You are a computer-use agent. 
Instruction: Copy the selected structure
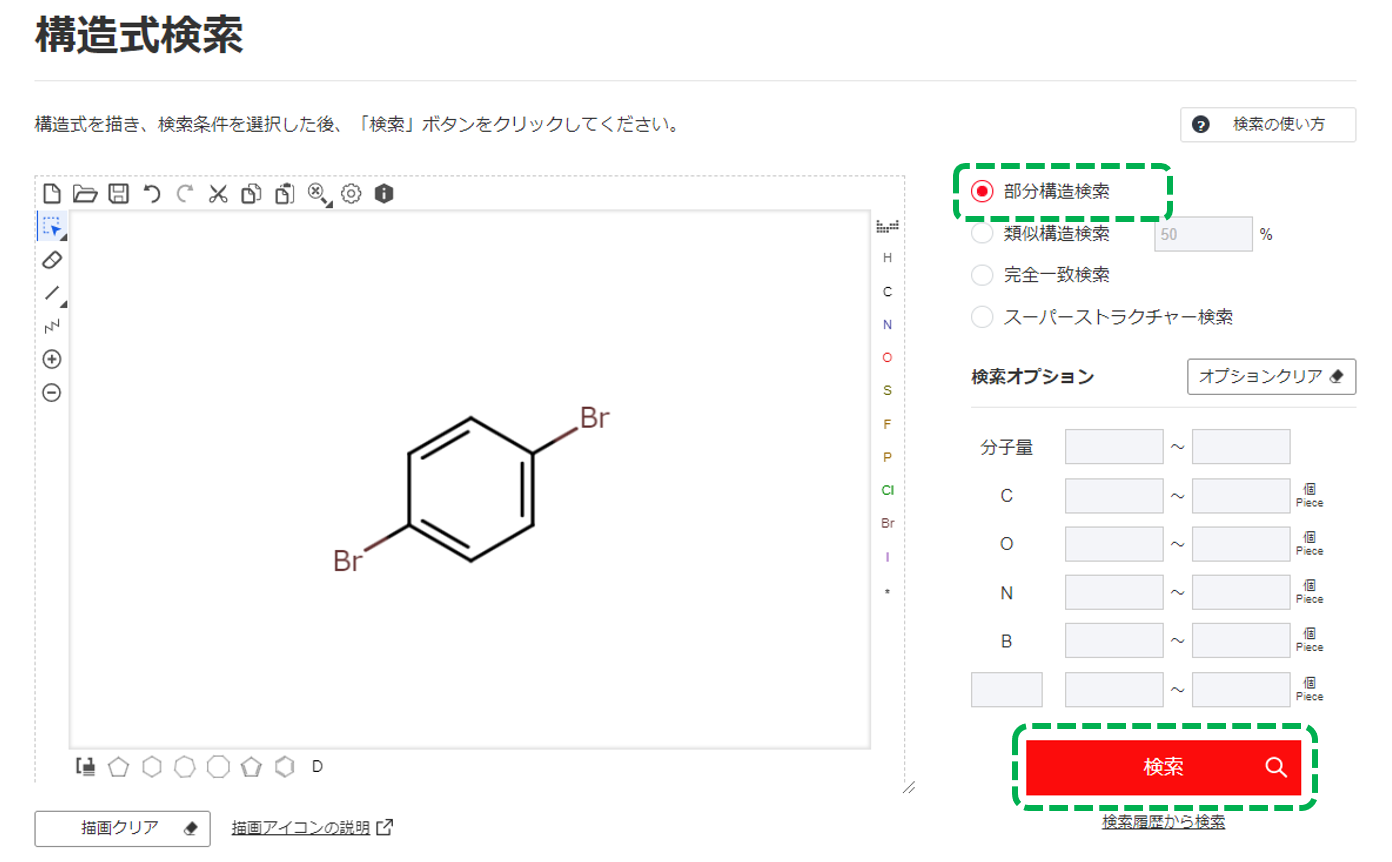click(x=251, y=194)
